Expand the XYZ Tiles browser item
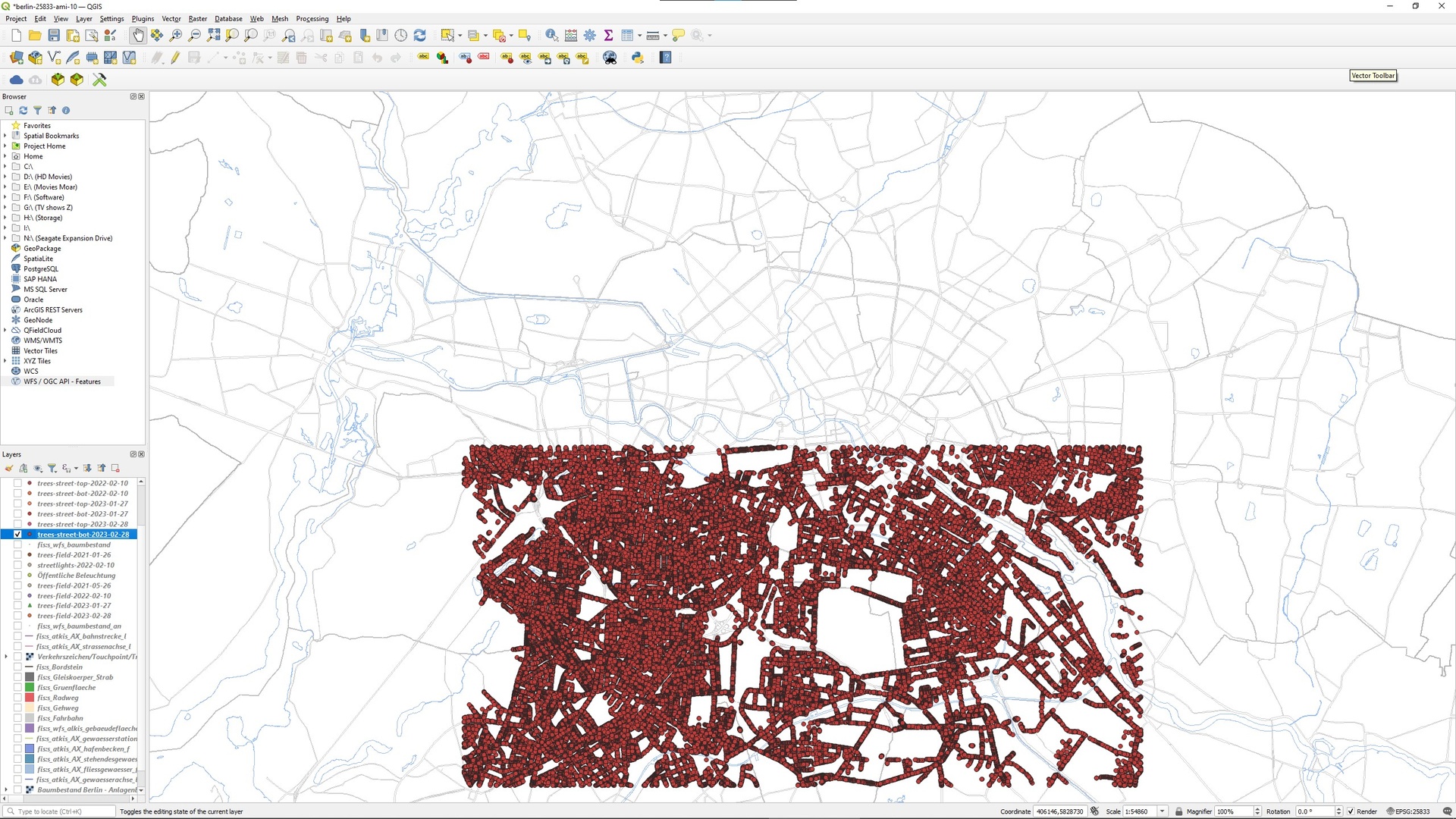This screenshot has width=1456, height=819. click(x=5, y=361)
